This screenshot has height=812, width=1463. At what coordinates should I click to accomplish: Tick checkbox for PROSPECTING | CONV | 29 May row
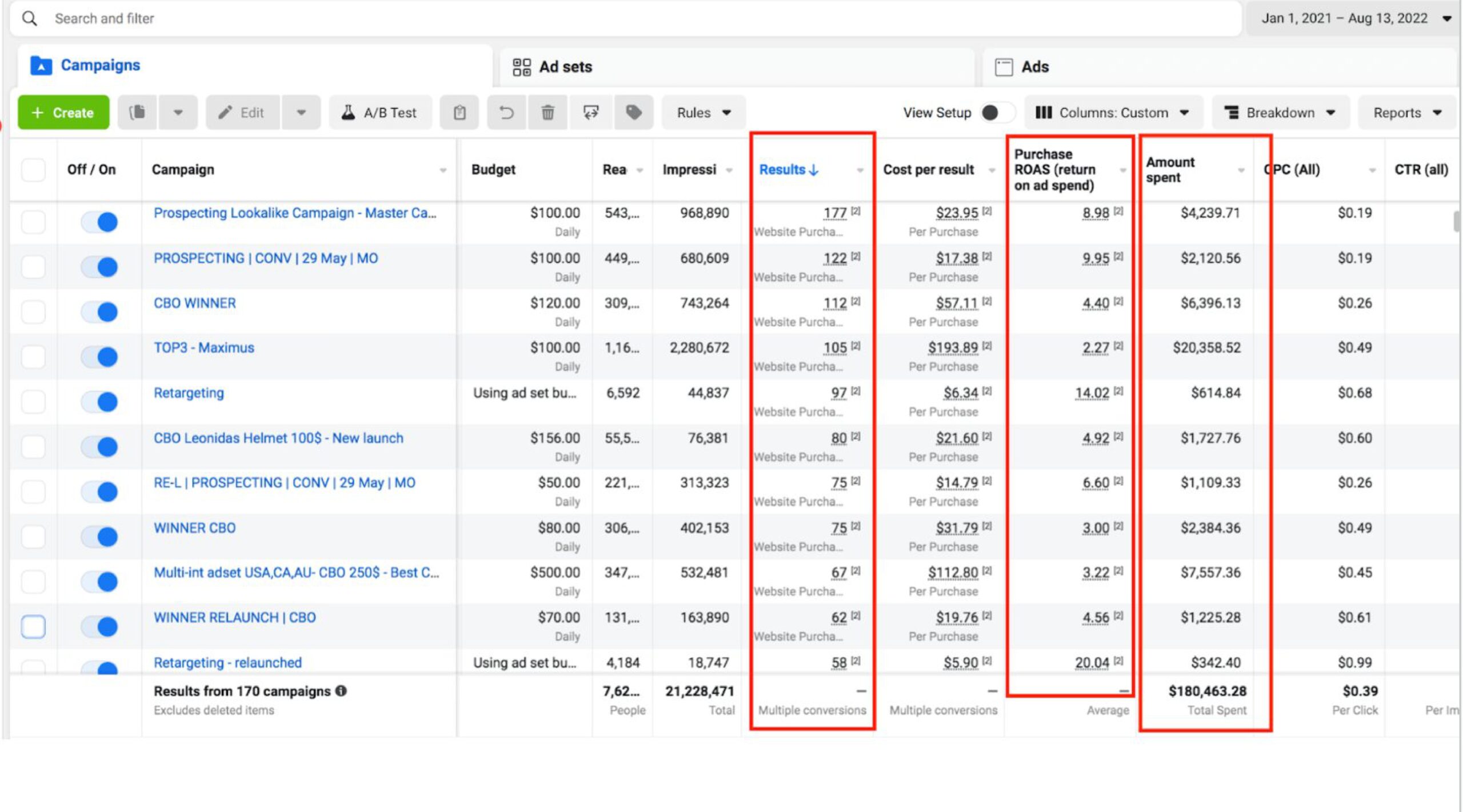coord(33,267)
